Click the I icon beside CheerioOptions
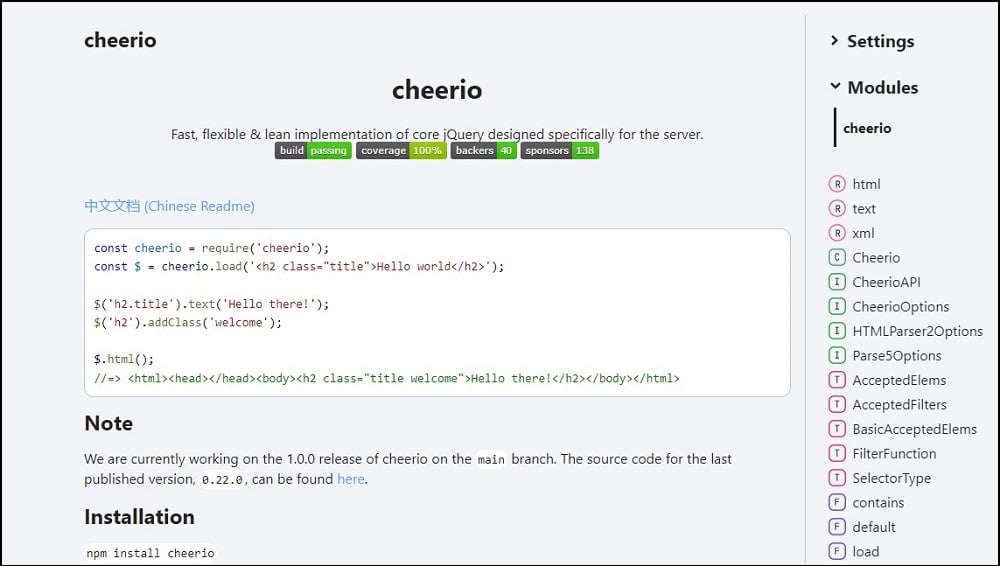Viewport: 1000px width, 566px height. 836,307
